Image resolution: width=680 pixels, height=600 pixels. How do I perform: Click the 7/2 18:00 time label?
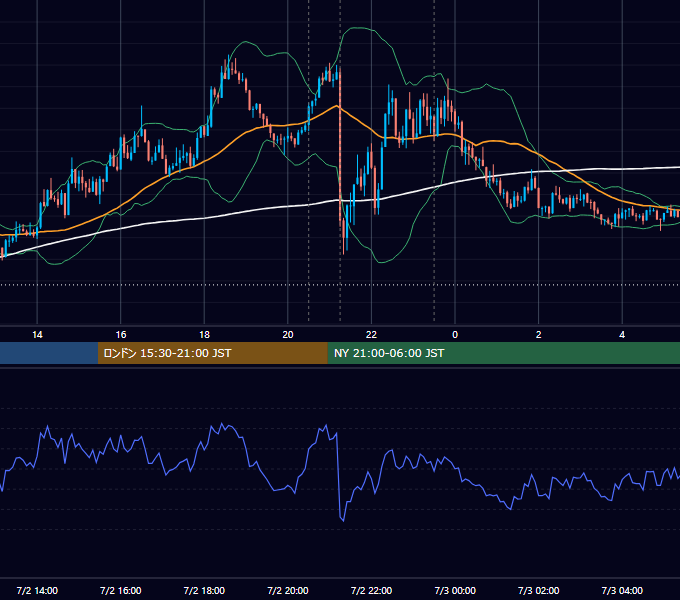(204, 590)
